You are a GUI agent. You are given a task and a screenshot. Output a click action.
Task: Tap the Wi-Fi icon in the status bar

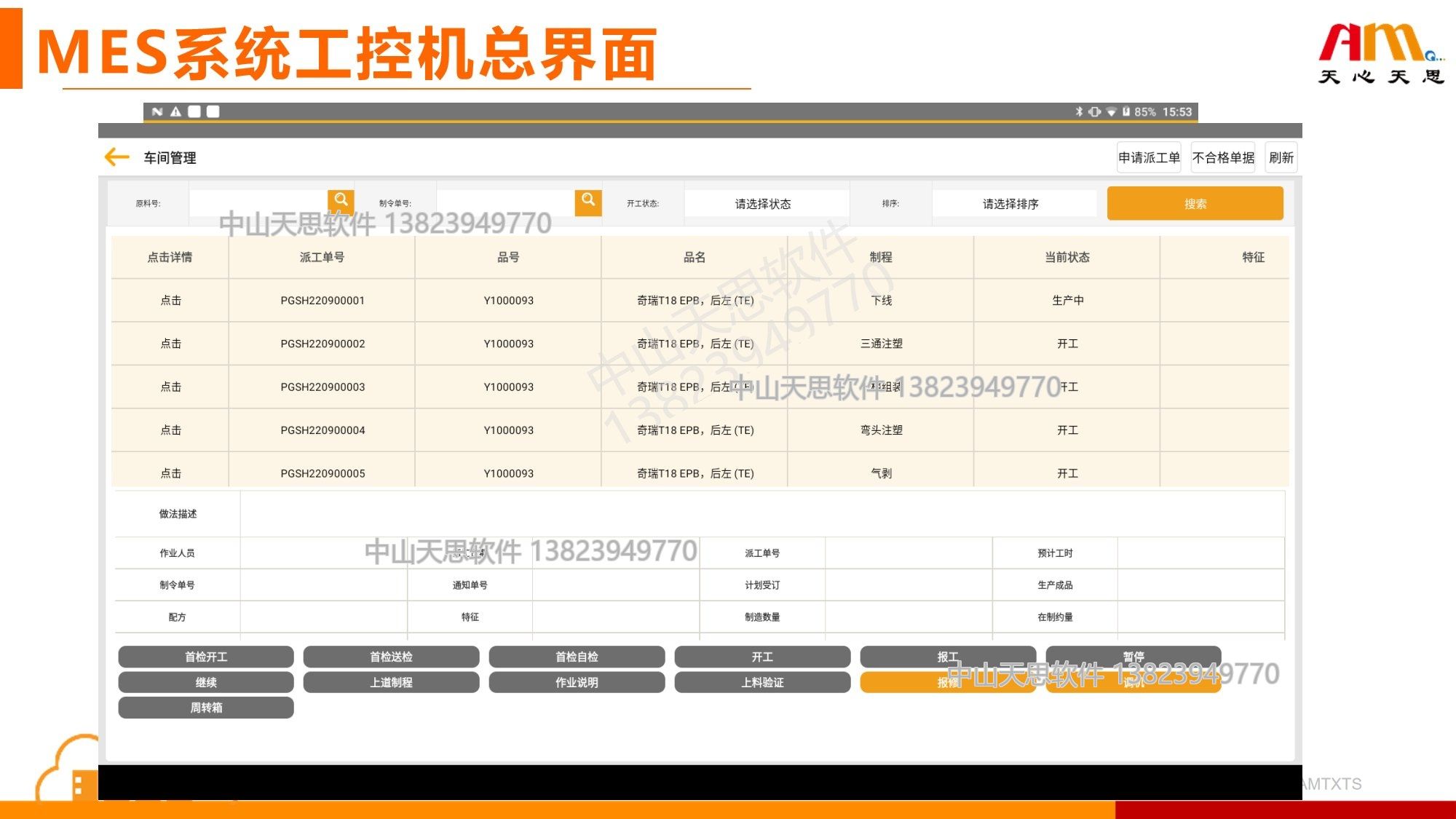(x=1111, y=111)
